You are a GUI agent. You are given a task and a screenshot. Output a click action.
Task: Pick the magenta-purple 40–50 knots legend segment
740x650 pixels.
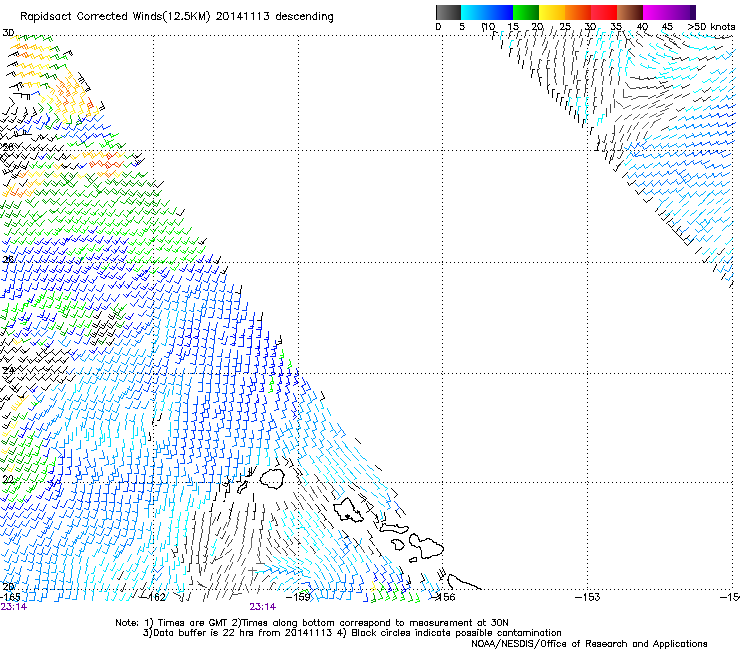[669, 12]
